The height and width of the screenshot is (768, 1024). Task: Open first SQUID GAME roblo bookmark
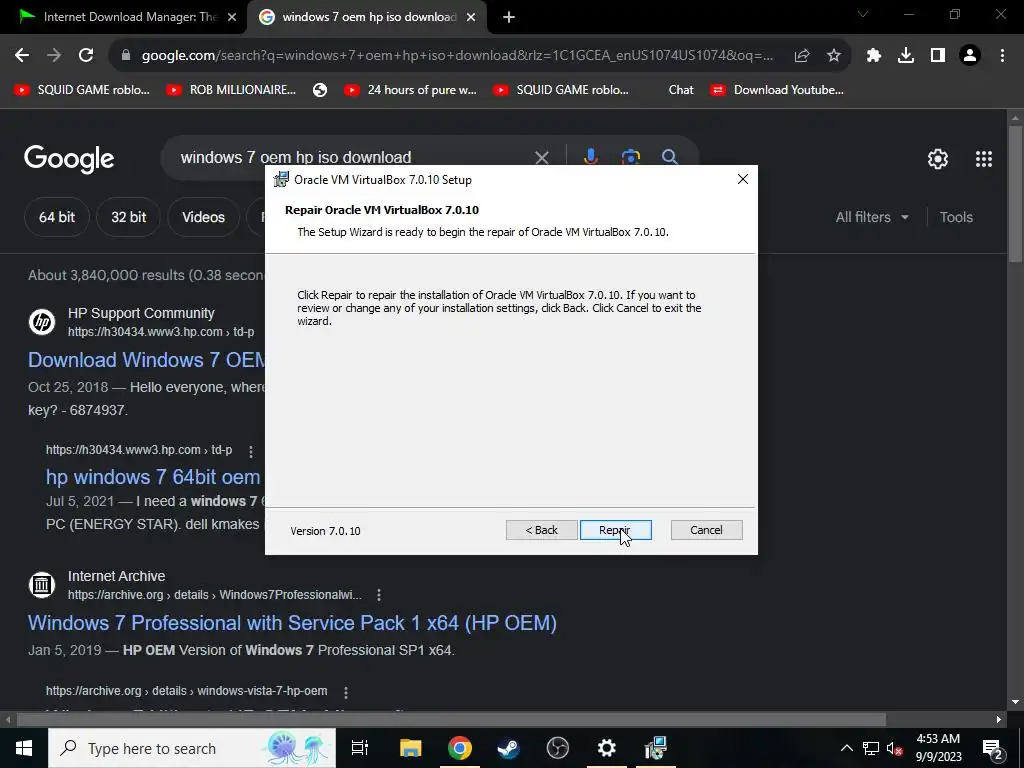(82, 90)
